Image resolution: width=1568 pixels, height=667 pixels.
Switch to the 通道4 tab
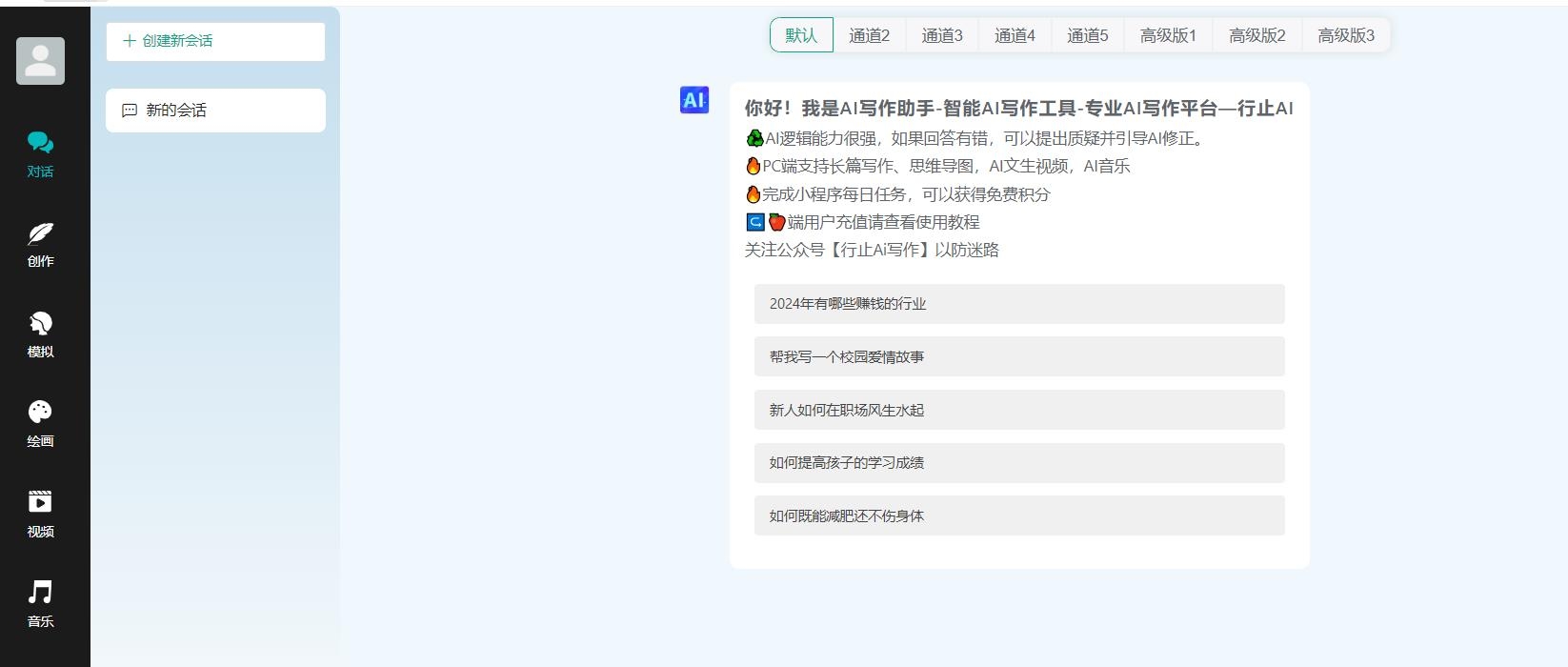click(1015, 35)
